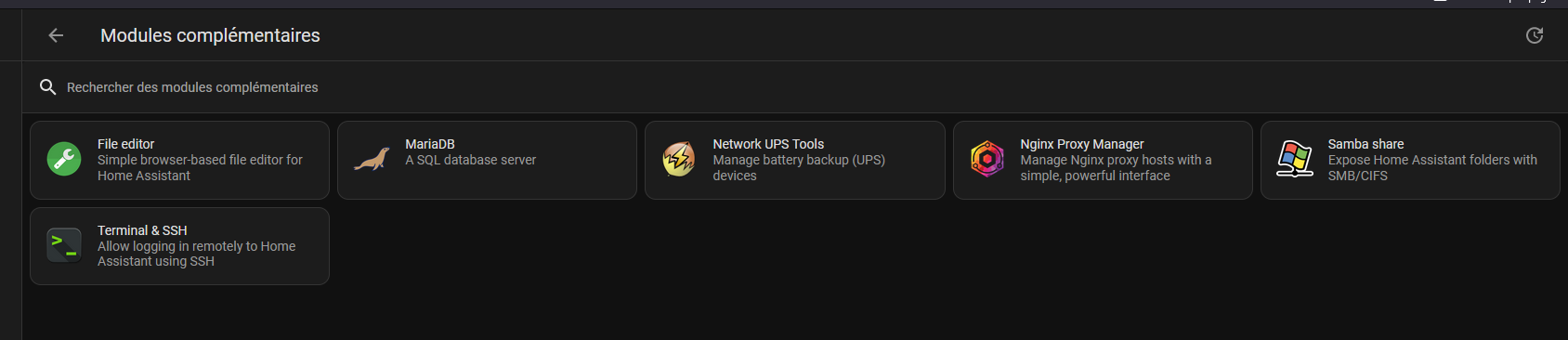Open the File editor add-on title
This screenshot has height=340, width=1568.
125,144
